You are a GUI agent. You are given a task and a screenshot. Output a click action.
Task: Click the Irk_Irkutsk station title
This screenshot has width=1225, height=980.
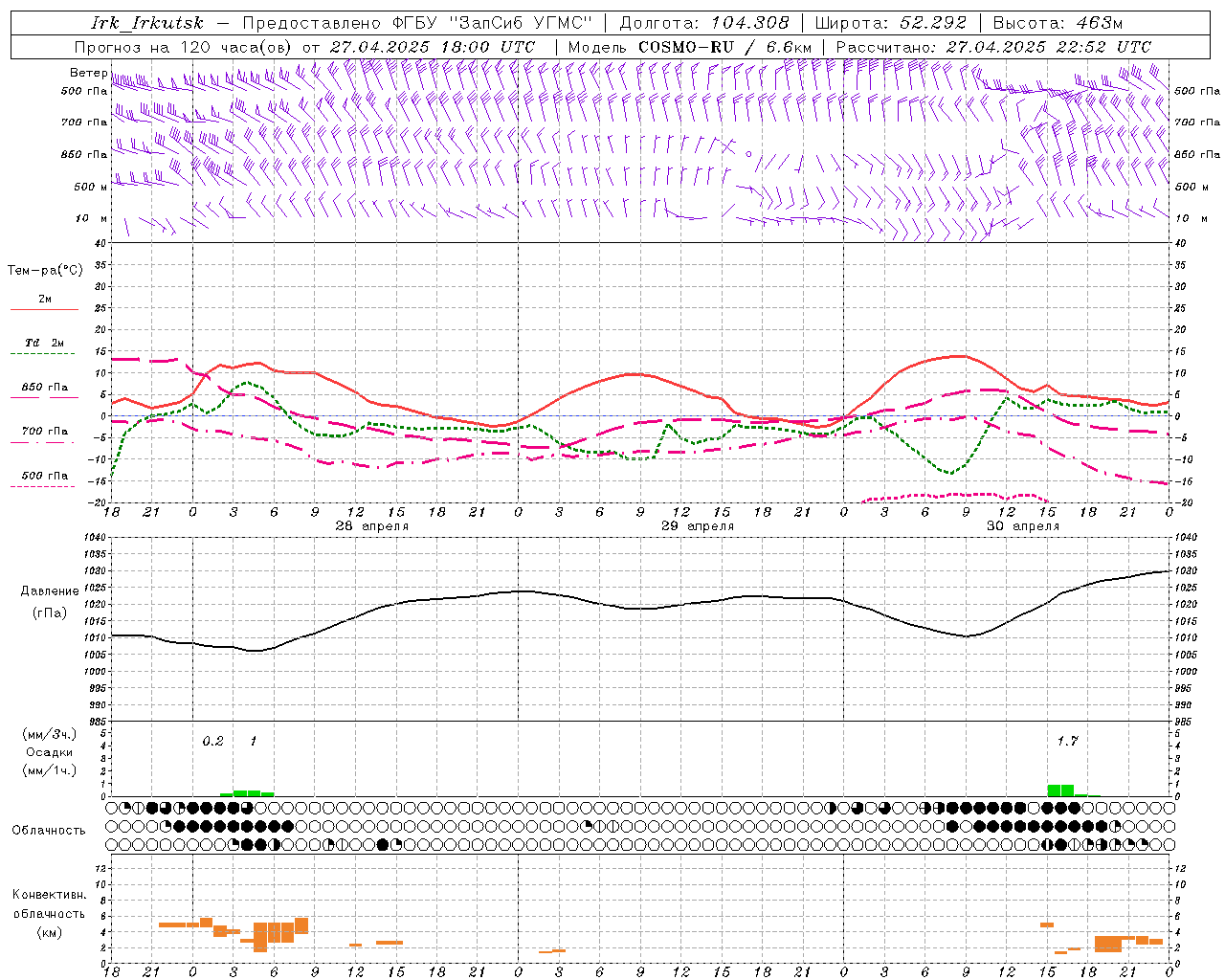[x=146, y=23]
